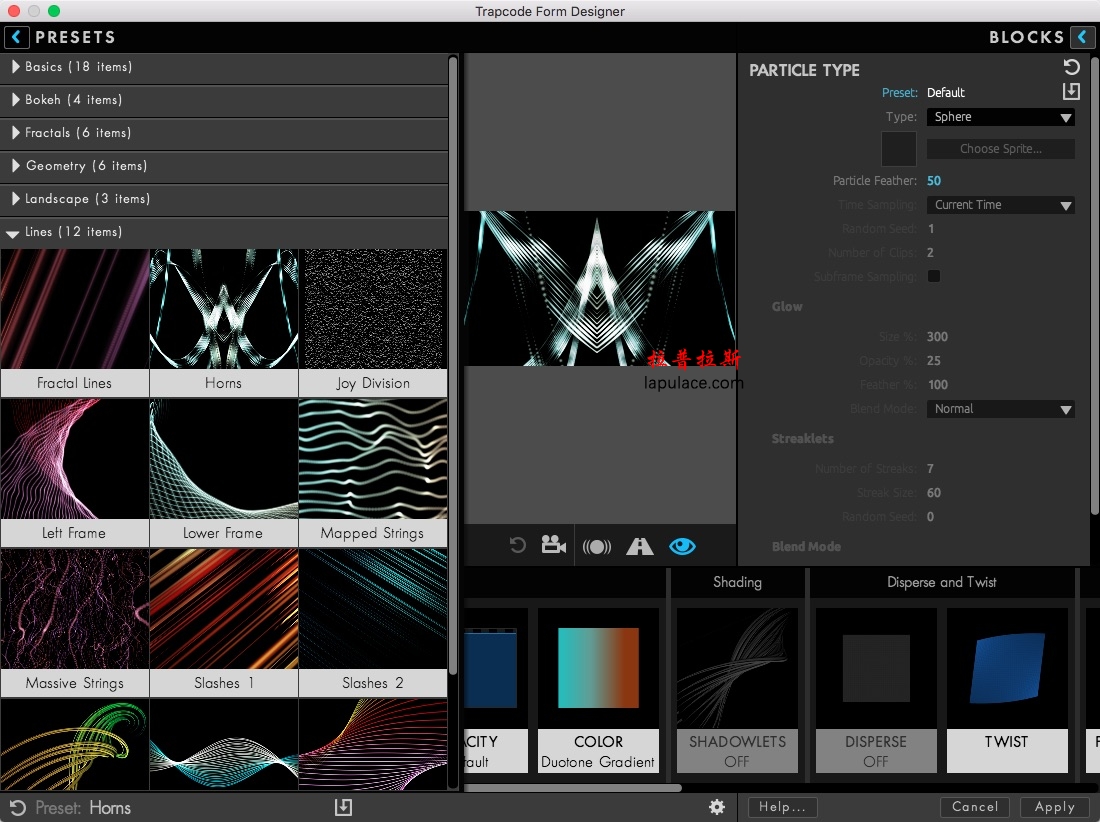The image size is (1100, 822).
Task: Select the Left Frame preset
Action: (x=74, y=473)
